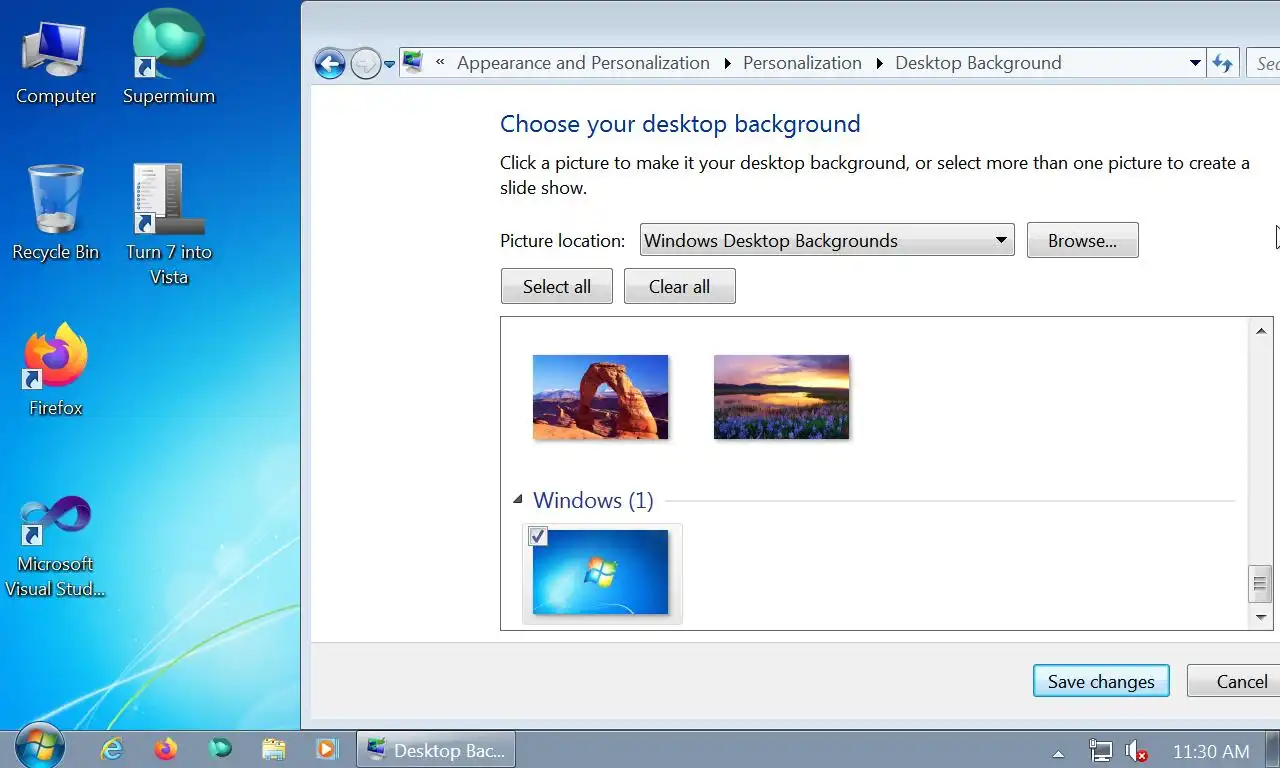Image resolution: width=1280 pixels, height=768 pixels.
Task: Open the Picture location combo box
Action: [x=827, y=240]
